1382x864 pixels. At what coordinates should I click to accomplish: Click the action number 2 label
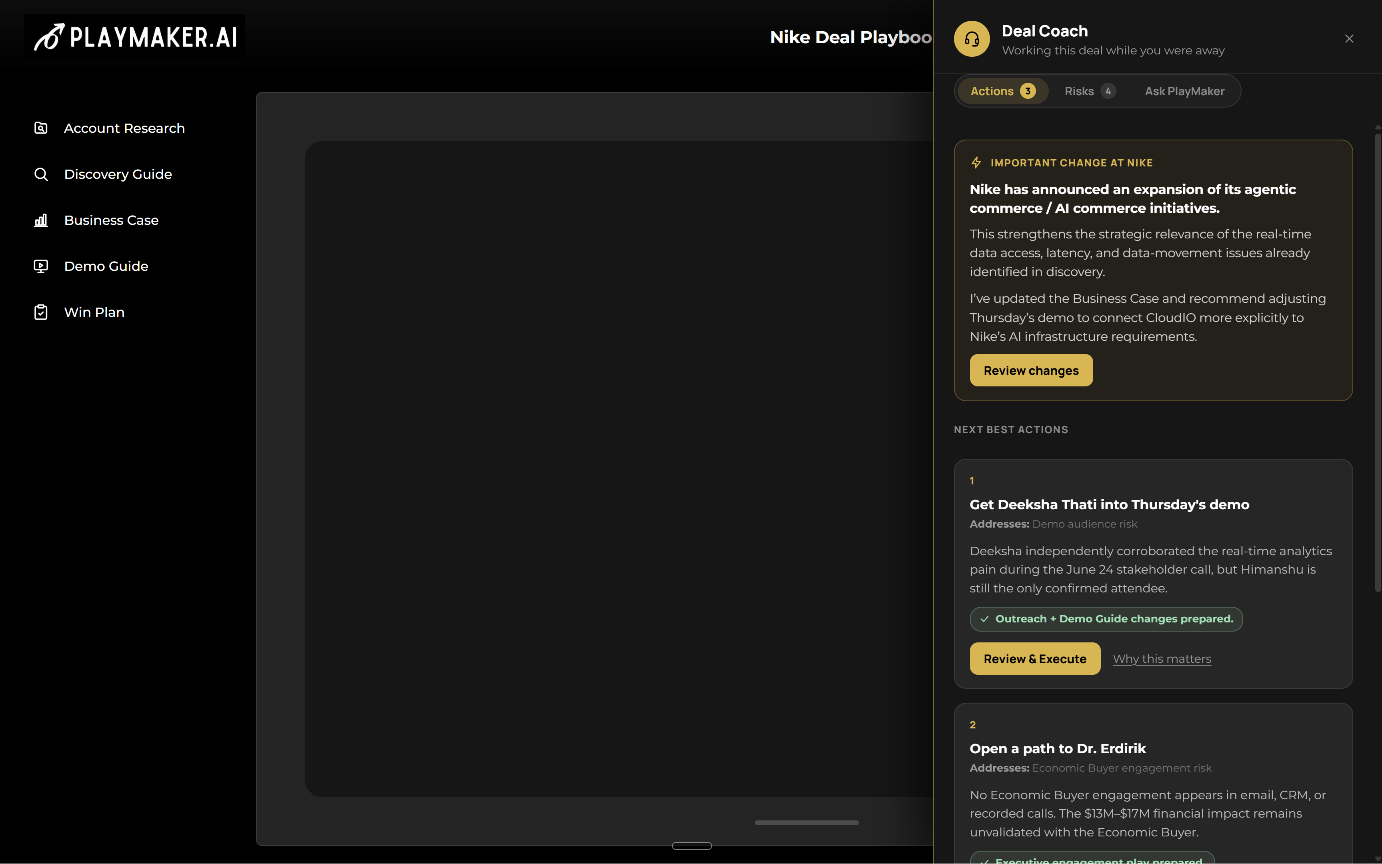(x=973, y=725)
